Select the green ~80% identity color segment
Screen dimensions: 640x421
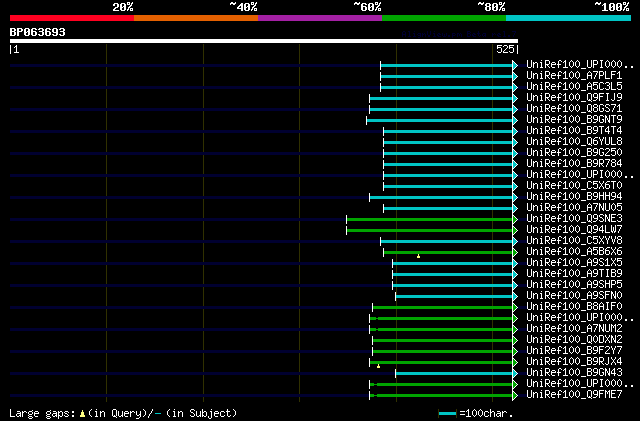444,18
